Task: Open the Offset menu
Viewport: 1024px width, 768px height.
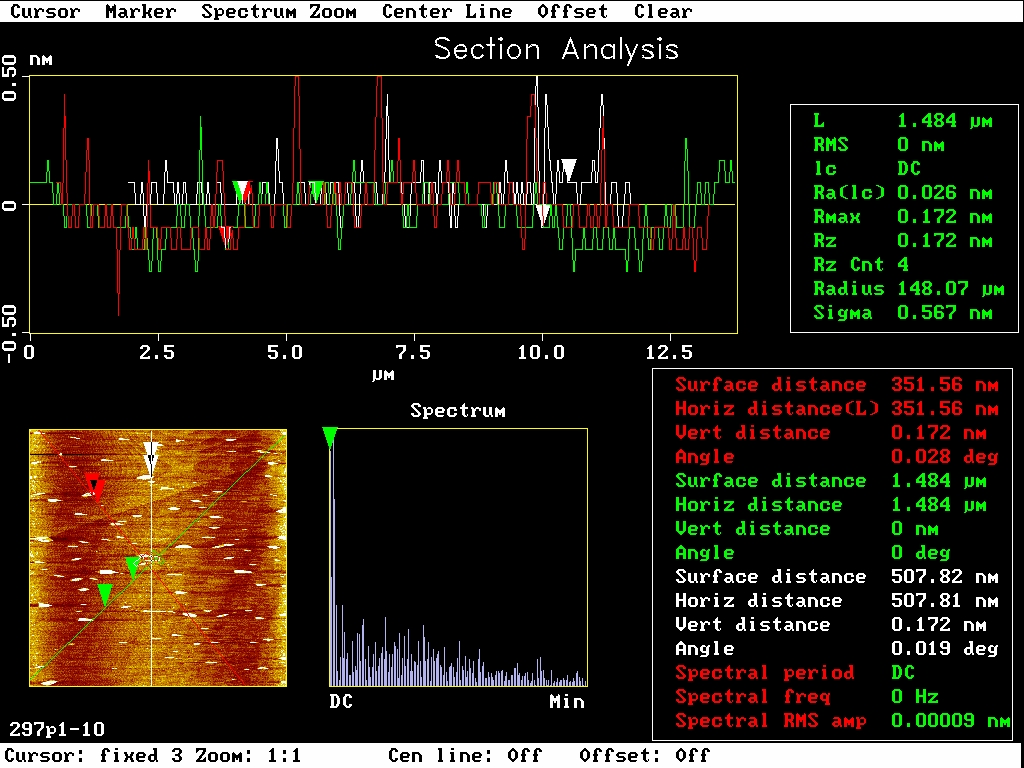Action: [572, 12]
